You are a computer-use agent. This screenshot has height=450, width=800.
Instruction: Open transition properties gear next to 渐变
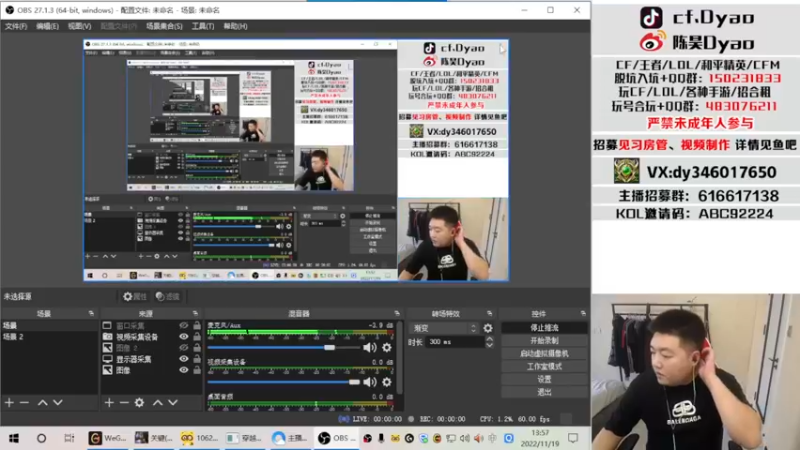point(488,328)
